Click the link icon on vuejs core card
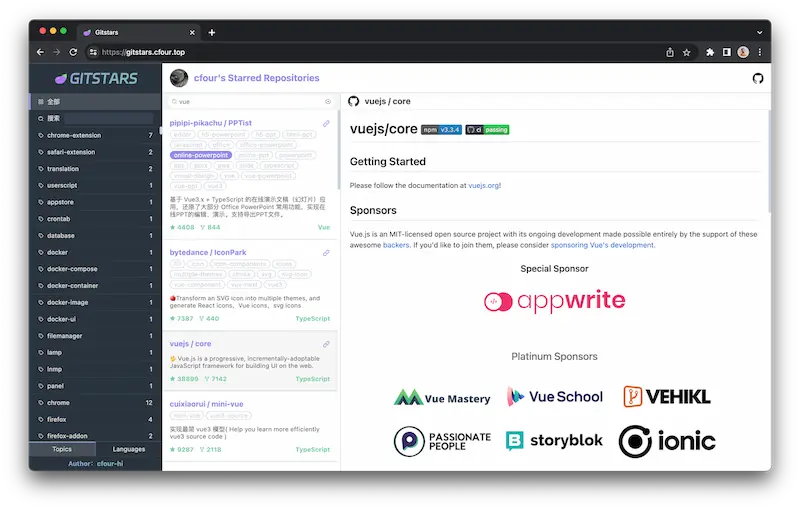 [x=326, y=344]
